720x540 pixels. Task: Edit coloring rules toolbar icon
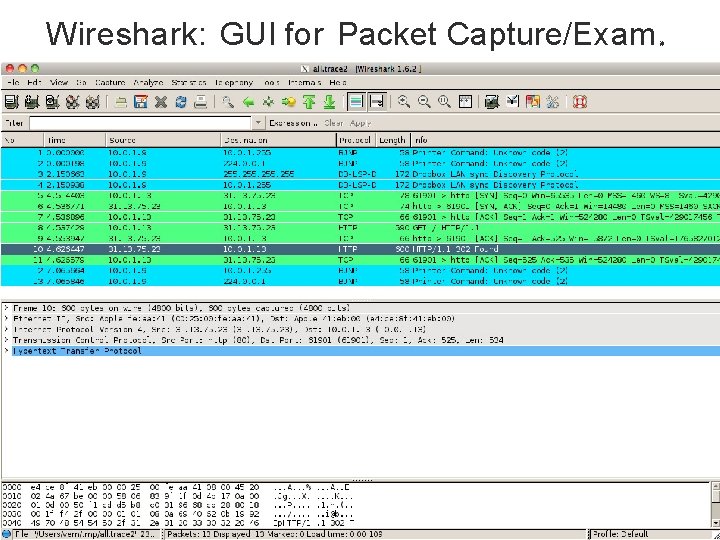(533, 101)
